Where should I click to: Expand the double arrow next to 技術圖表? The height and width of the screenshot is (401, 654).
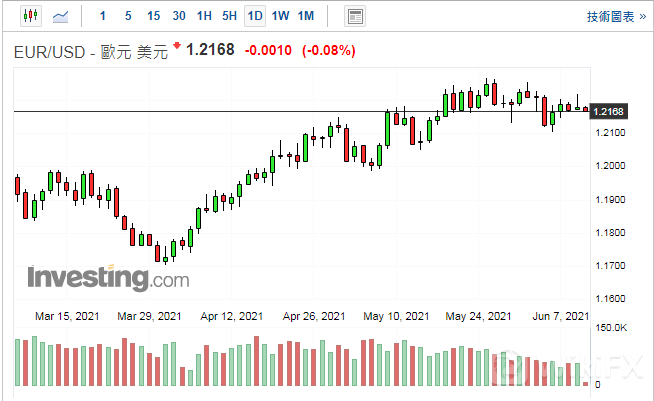[640, 16]
